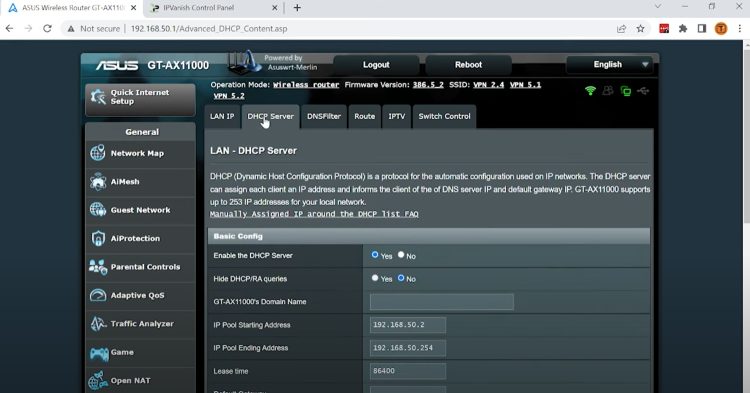The width and height of the screenshot is (750, 393).
Task: Click the Quick Internet Setup label
Action: (x=139, y=97)
